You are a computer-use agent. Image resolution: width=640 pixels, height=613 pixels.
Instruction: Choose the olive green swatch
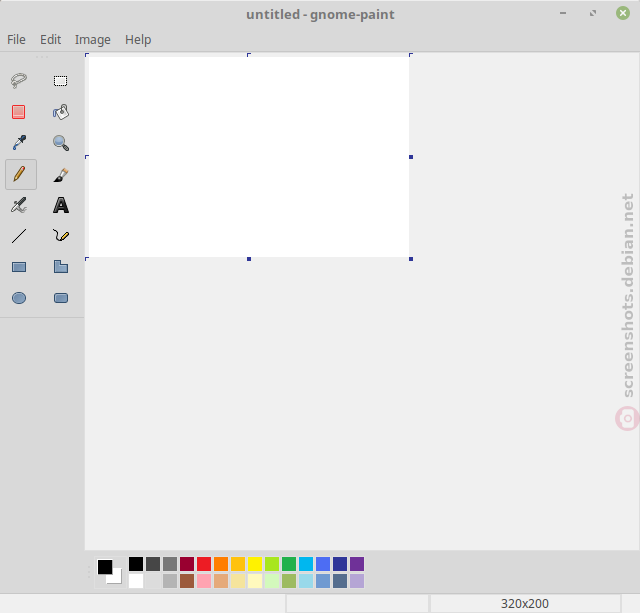289,581
